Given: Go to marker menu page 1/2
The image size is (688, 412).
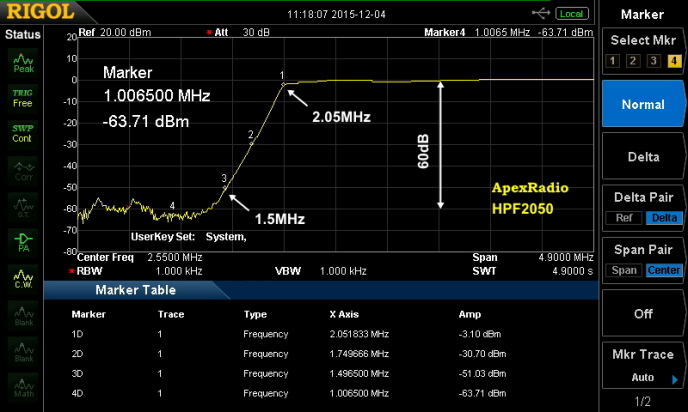Looking at the screenshot, I should click(x=643, y=401).
